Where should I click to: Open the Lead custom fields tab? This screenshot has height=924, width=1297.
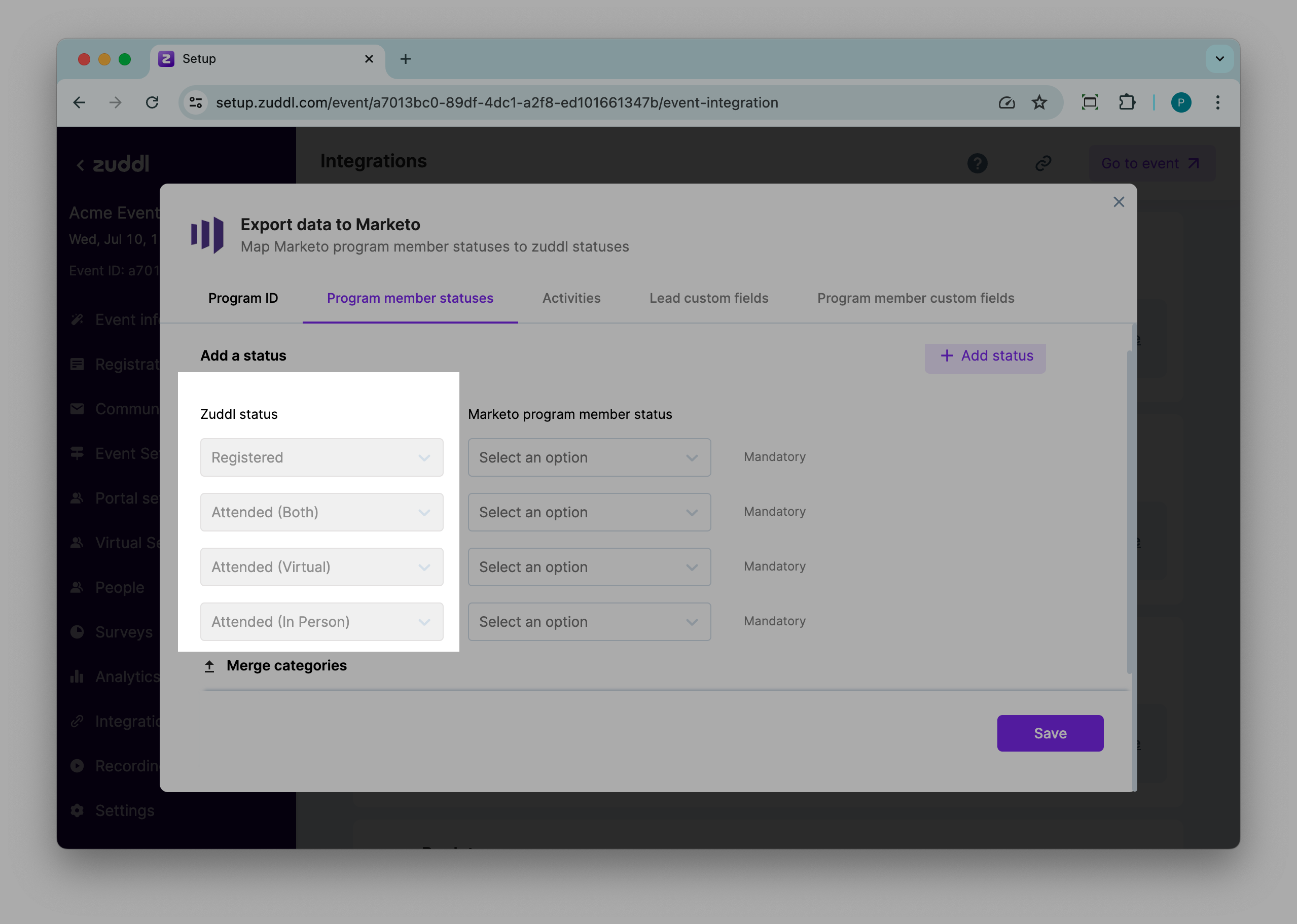click(708, 298)
